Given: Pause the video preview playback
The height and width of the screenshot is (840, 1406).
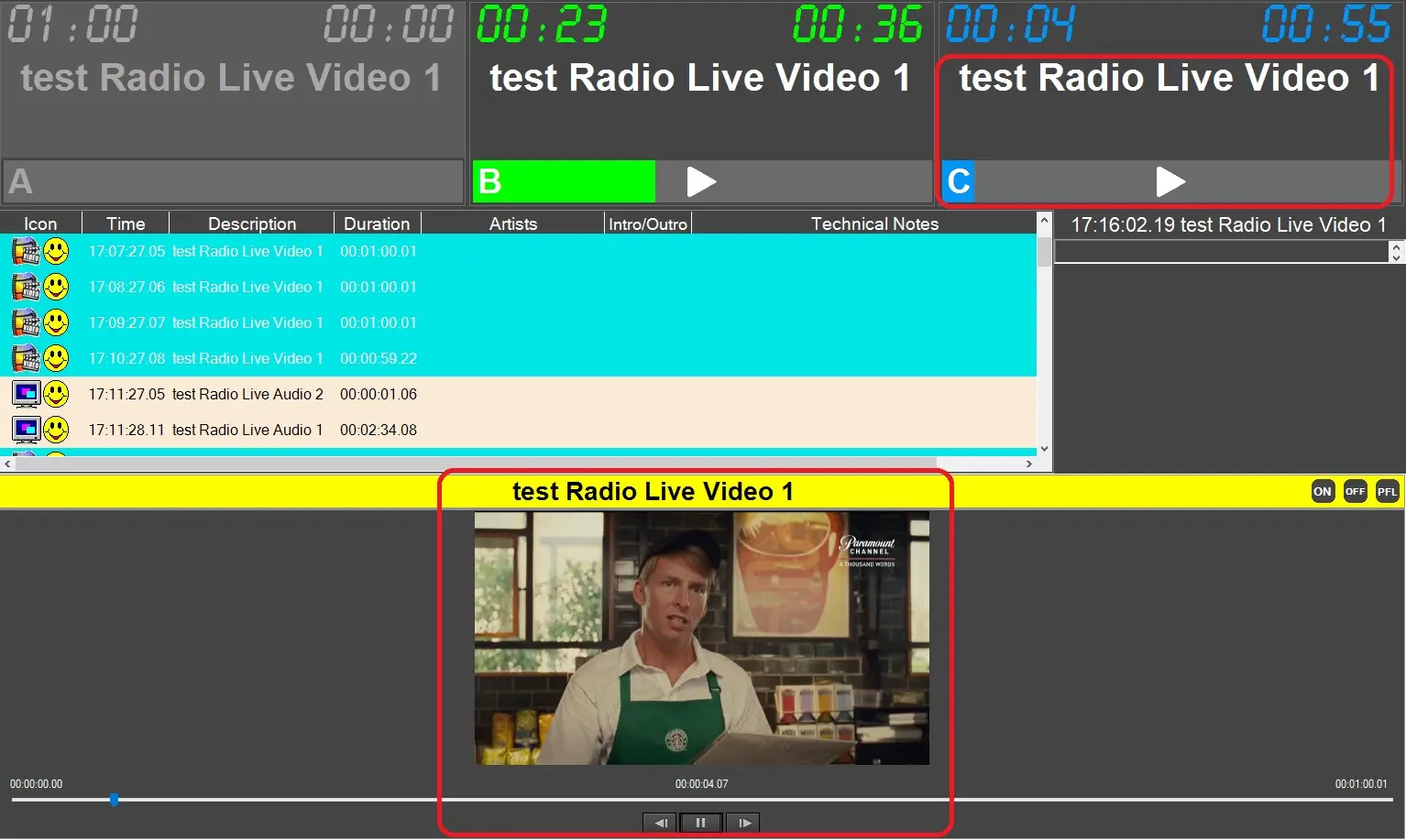Looking at the screenshot, I should [x=701, y=823].
